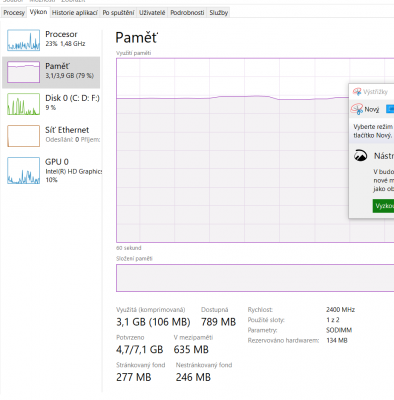
Task: Click the Využití paměti usage graph
Action: (255, 150)
